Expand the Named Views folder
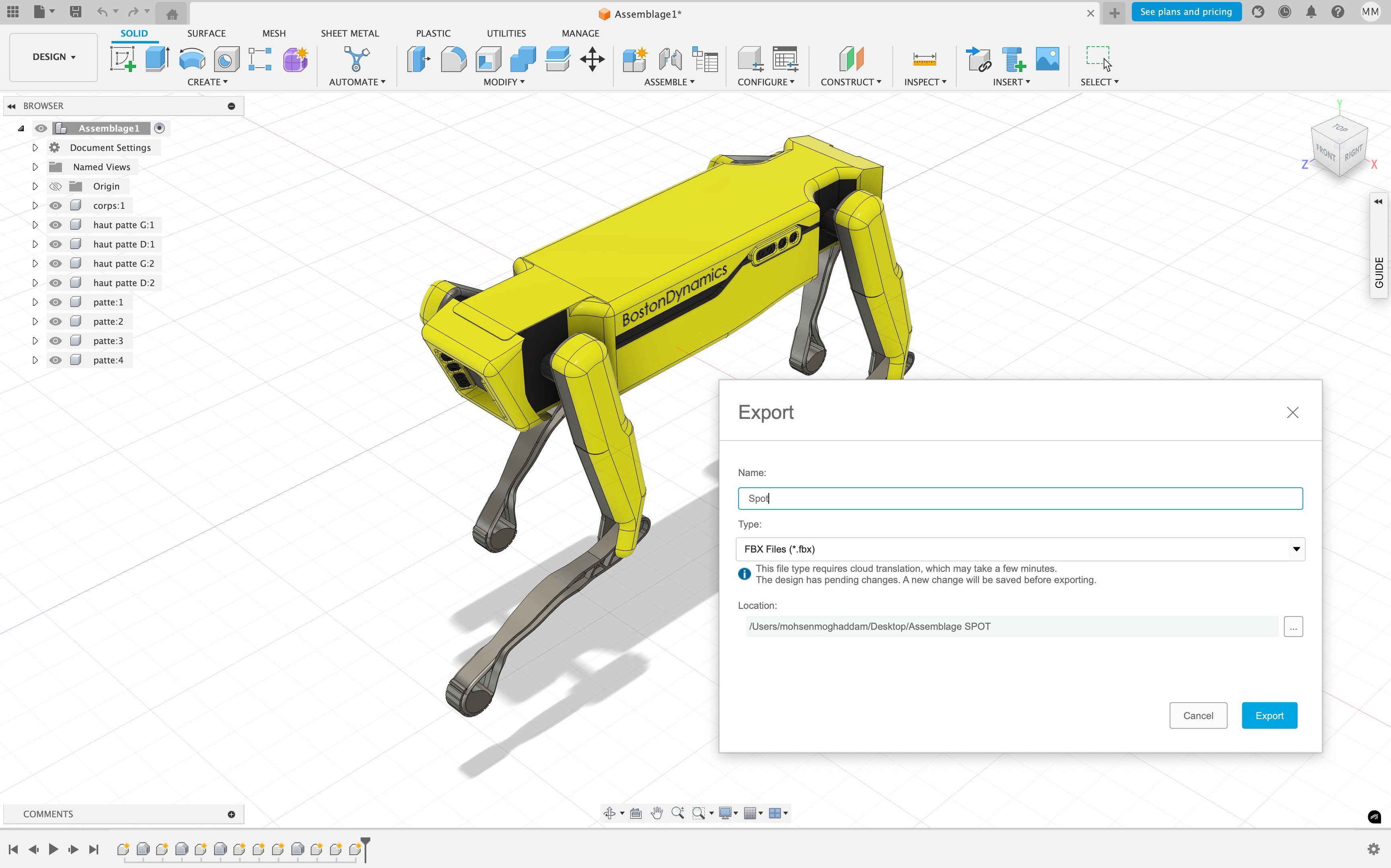This screenshot has width=1391, height=868. [35, 167]
